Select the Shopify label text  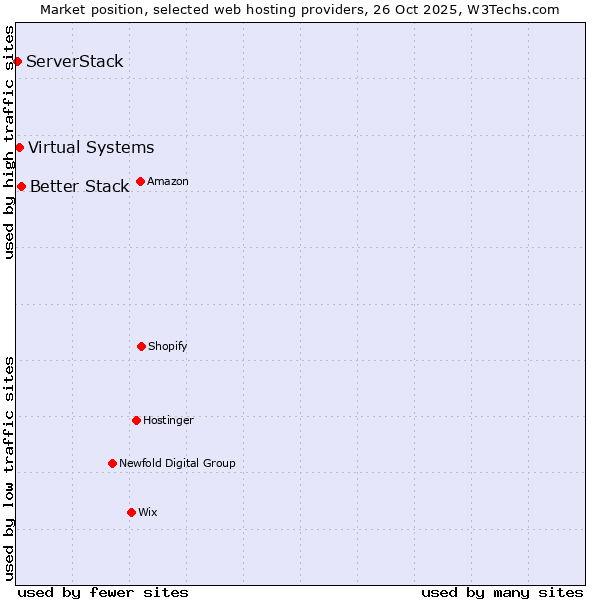pos(168,347)
